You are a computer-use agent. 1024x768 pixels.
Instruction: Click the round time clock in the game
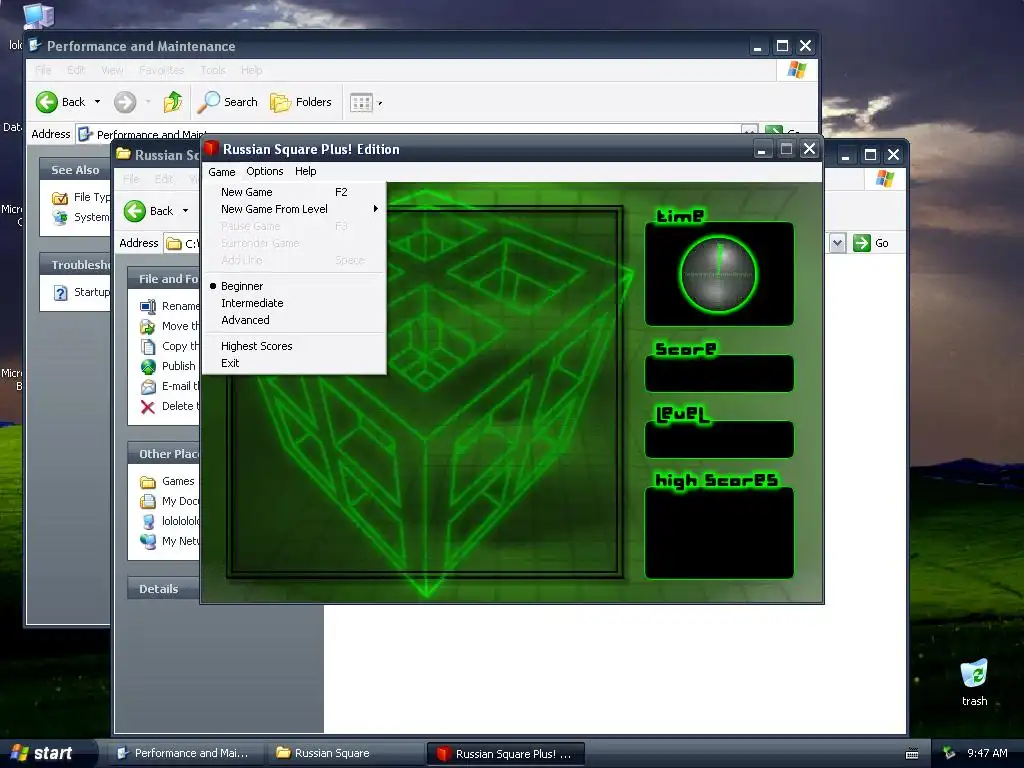[x=718, y=274]
